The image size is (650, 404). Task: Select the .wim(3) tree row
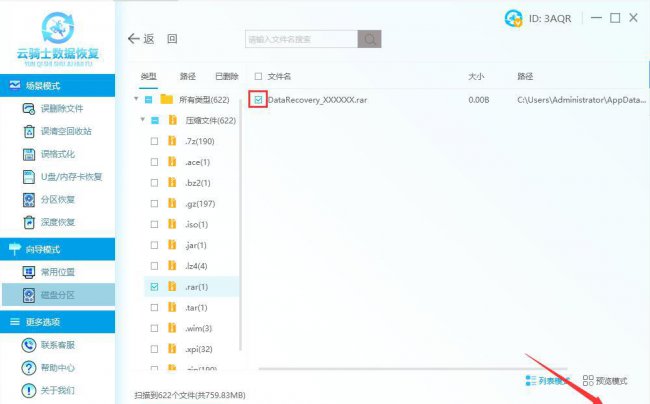pos(192,328)
